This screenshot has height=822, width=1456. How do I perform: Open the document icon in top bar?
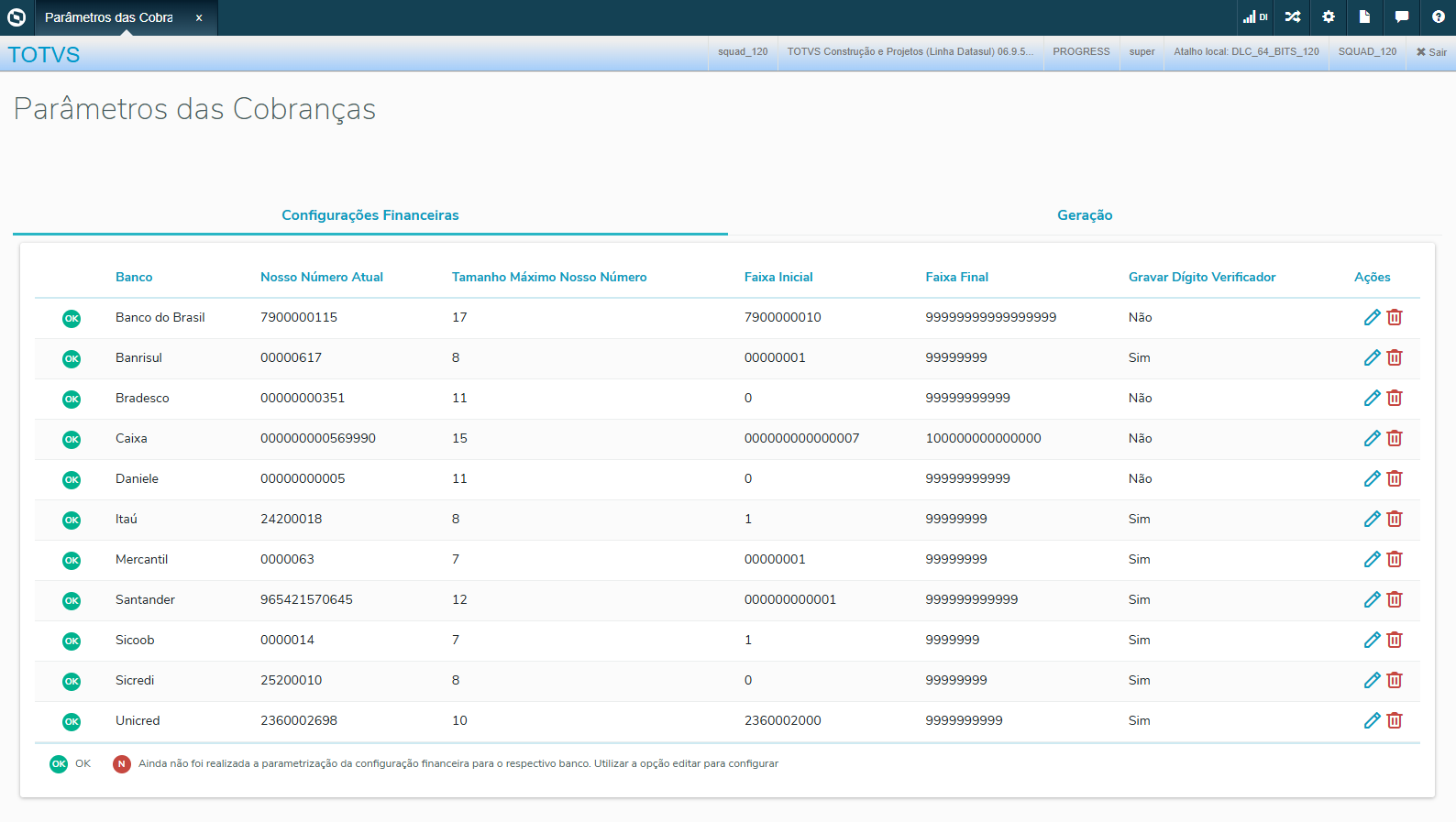(x=1364, y=16)
